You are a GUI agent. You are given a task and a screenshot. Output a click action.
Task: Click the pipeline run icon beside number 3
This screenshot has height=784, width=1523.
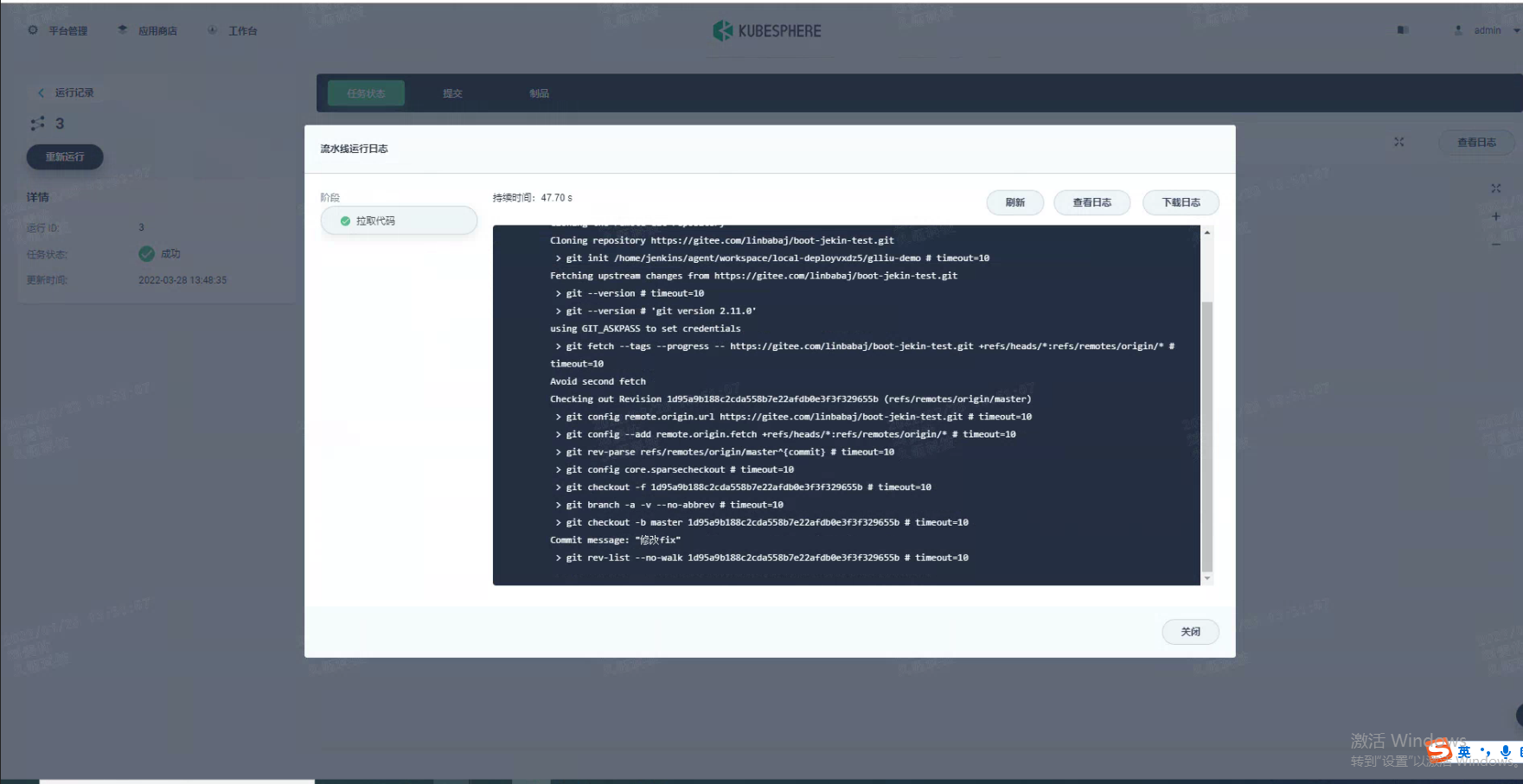pyautogui.click(x=37, y=123)
